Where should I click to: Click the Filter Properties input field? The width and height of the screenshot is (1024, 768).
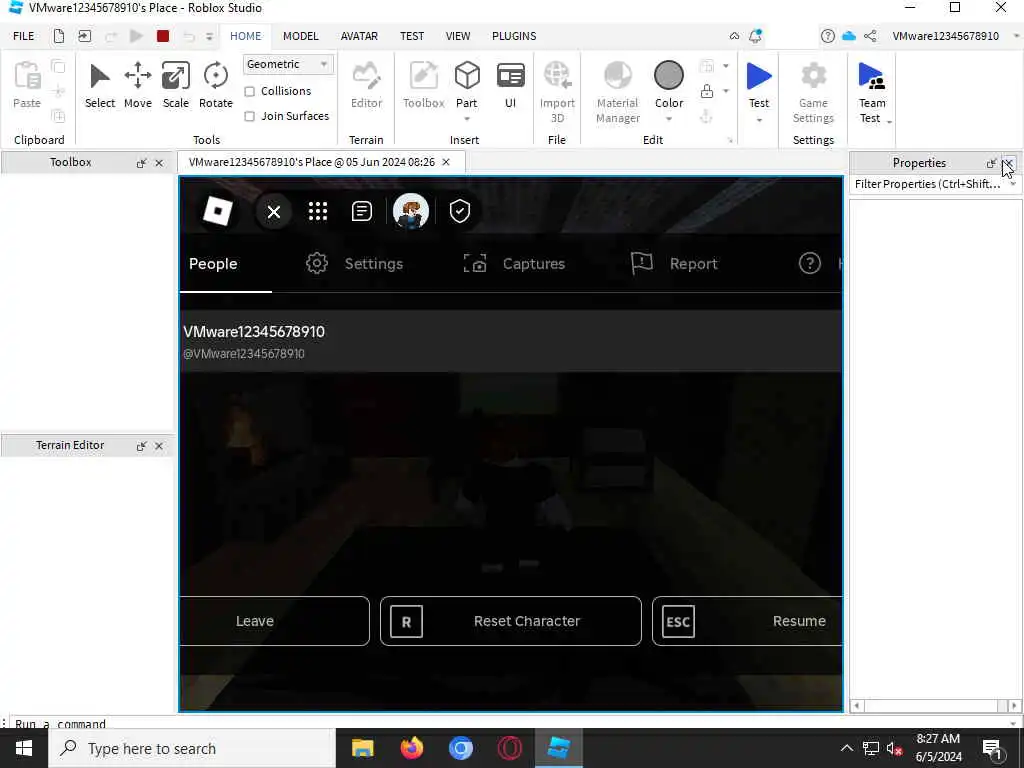[930, 184]
